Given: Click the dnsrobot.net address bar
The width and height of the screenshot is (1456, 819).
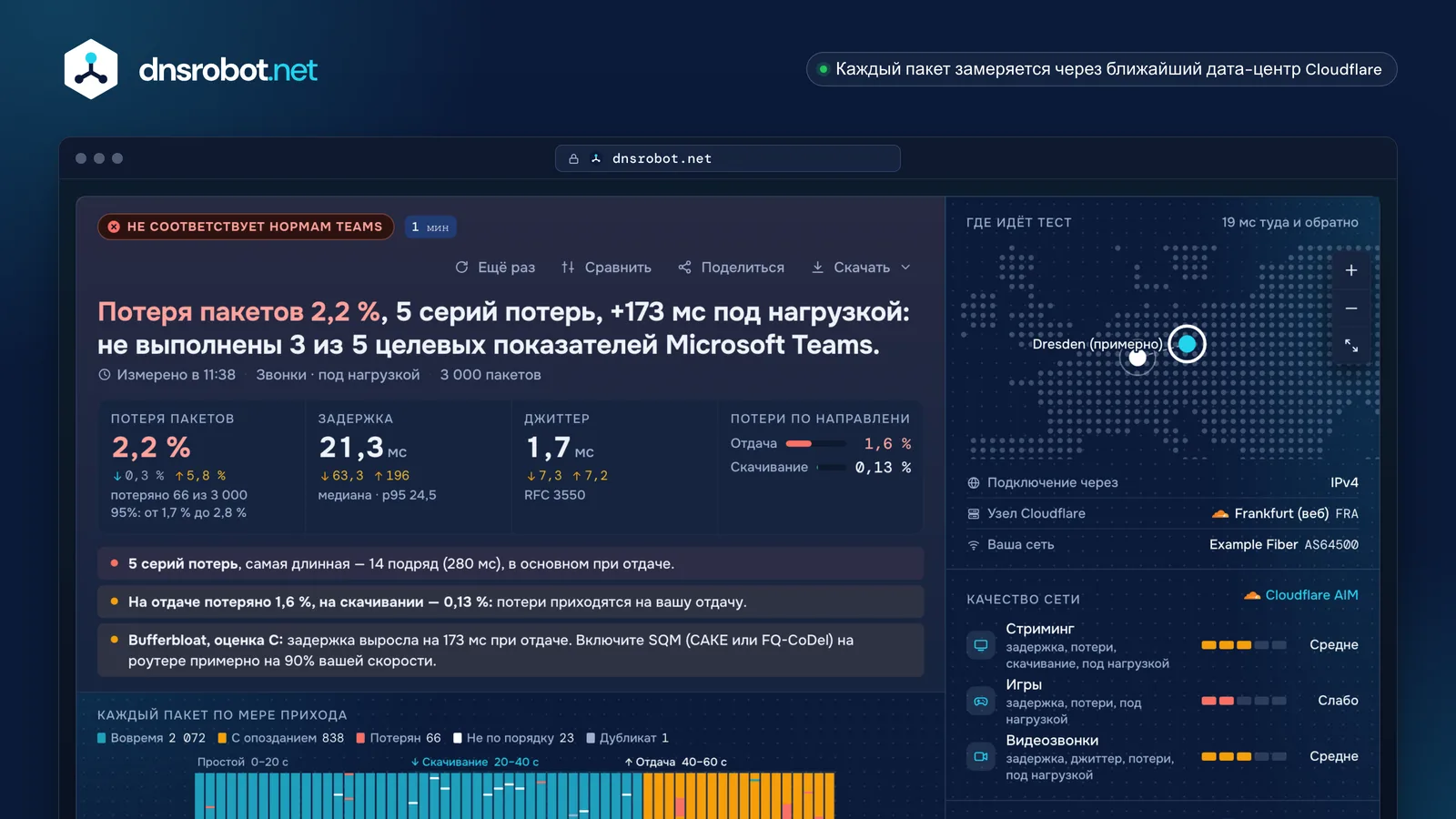Looking at the screenshot, I should (x=728, y=158).
